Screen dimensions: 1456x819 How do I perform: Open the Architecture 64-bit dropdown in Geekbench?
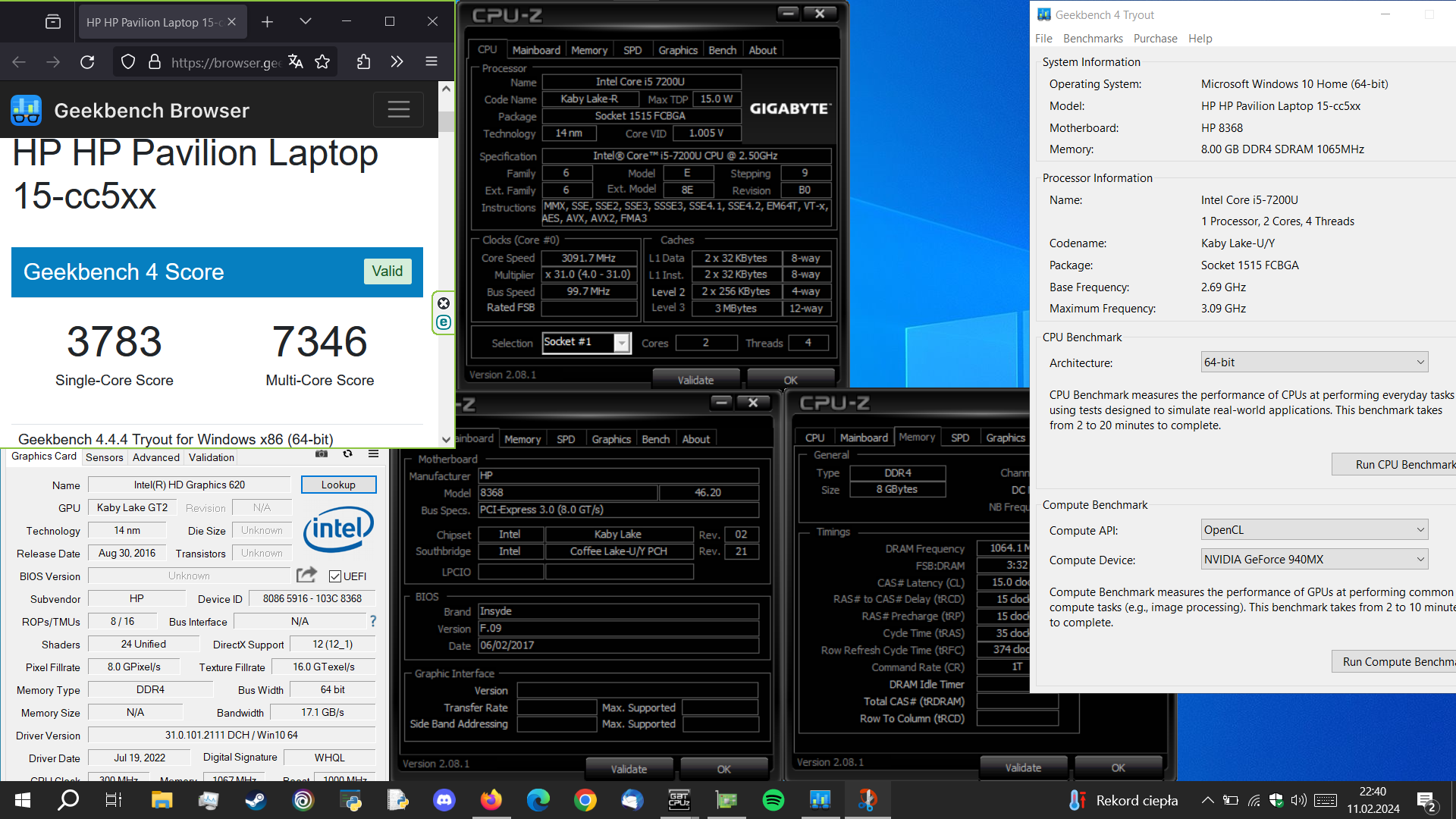click(x=1314, y=362)
